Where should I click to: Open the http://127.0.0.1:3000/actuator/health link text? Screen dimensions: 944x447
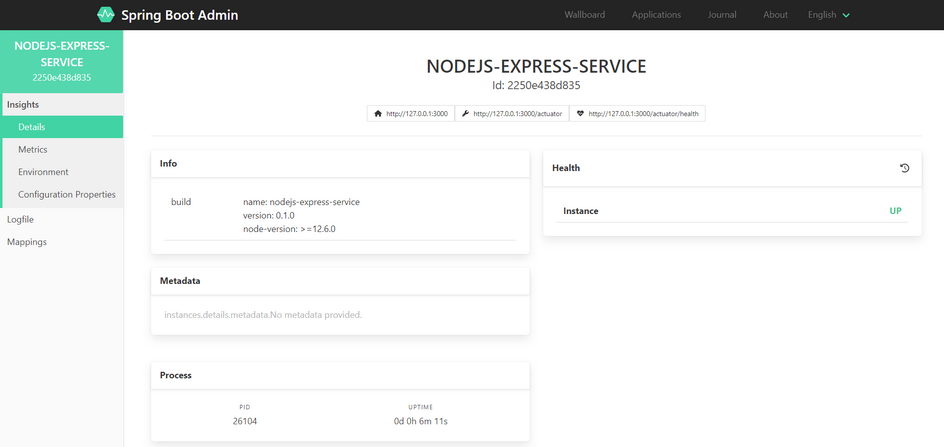[x=644, y=113]
